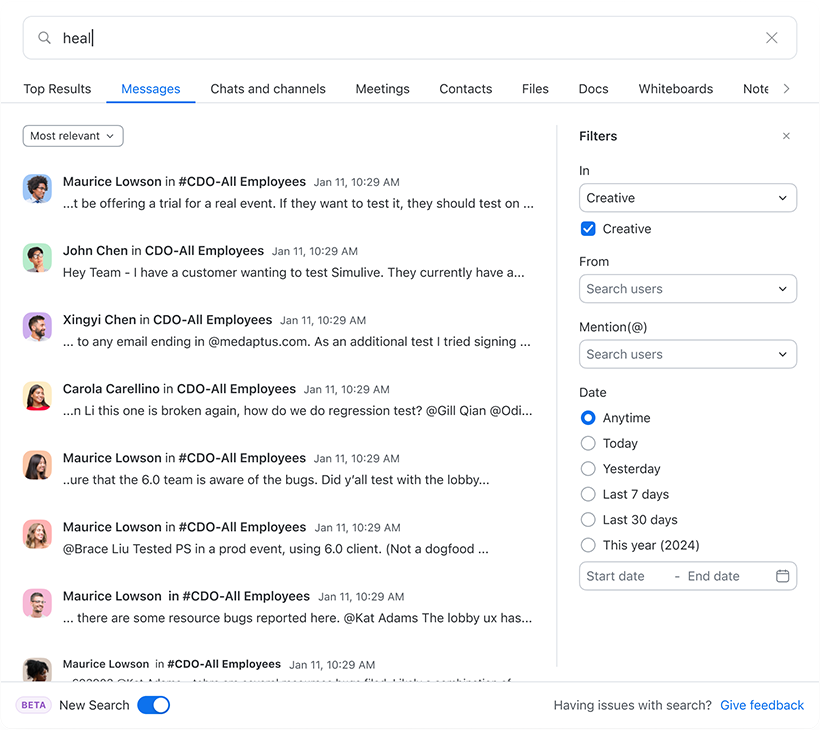Select This year (2024) option
The width and height of the screenshot is (820, 730).
coord(588,545)
